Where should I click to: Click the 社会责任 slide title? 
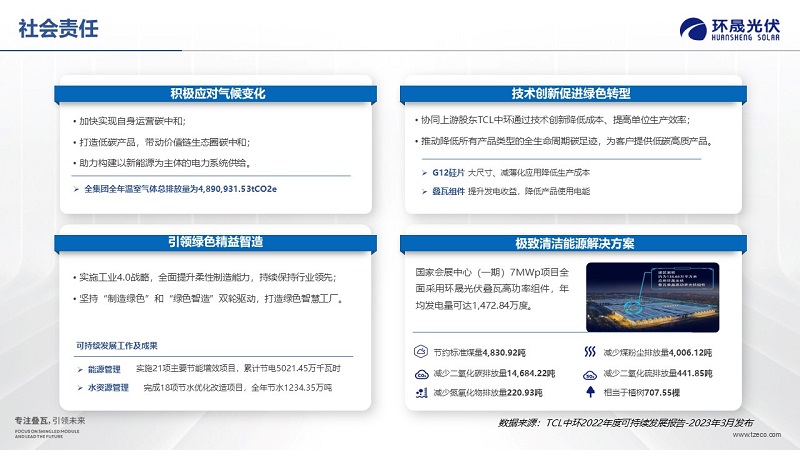[x=58, y=28]
